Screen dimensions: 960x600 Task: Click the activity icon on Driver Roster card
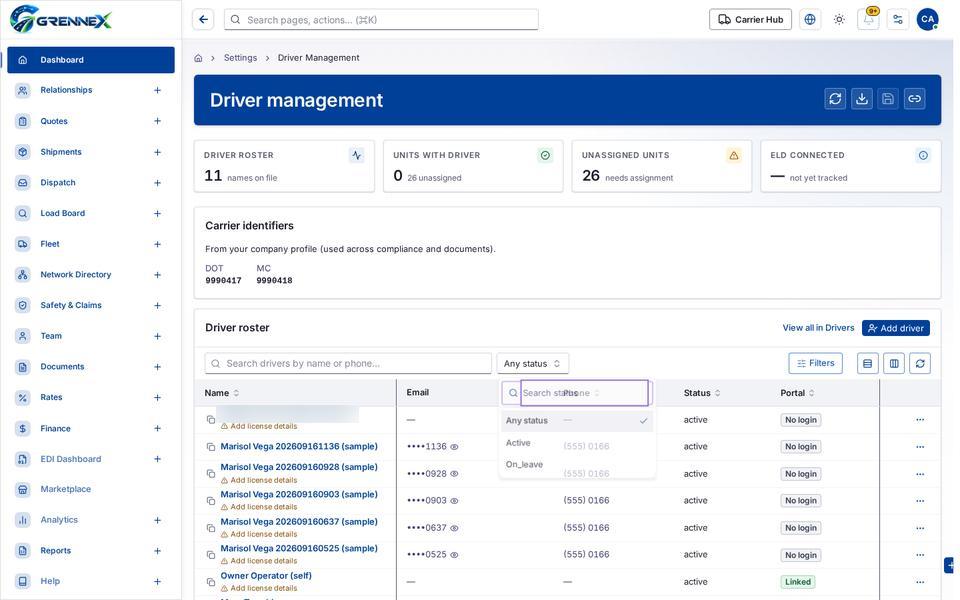(x=356, y=156)
